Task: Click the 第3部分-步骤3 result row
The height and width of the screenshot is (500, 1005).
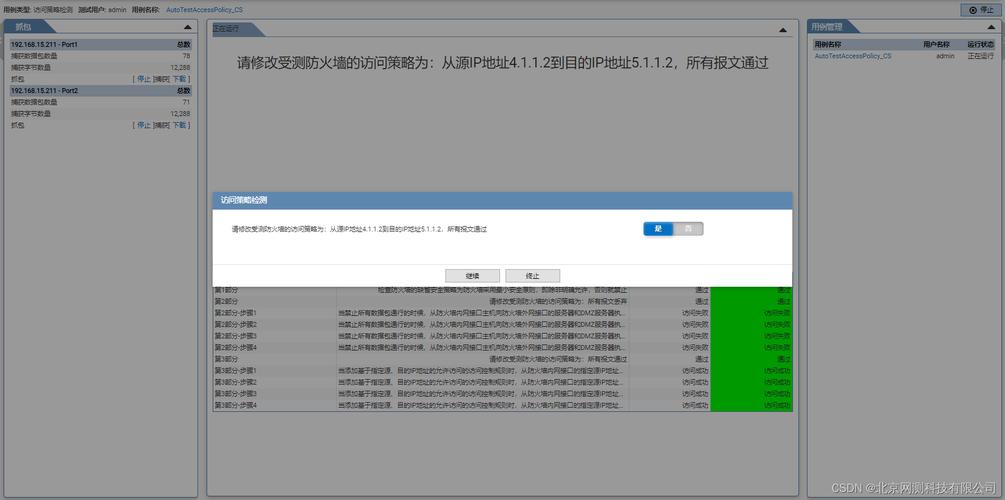Action: pos(502,394)
